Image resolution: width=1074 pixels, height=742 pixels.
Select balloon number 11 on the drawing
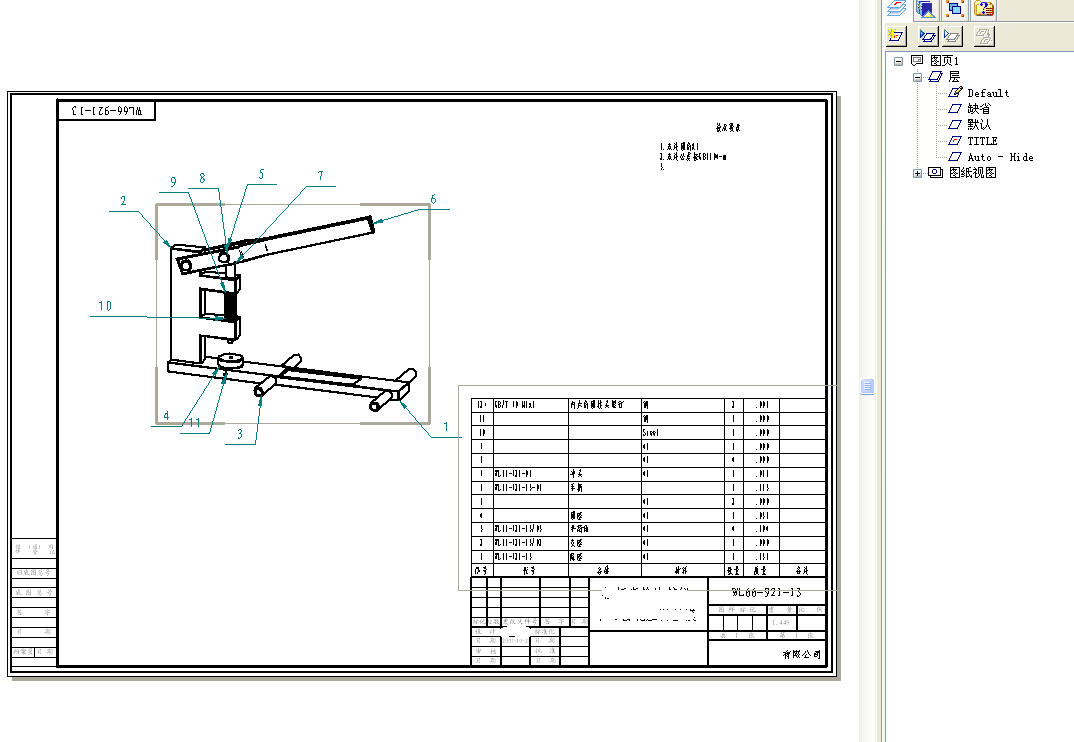point(195,423)
